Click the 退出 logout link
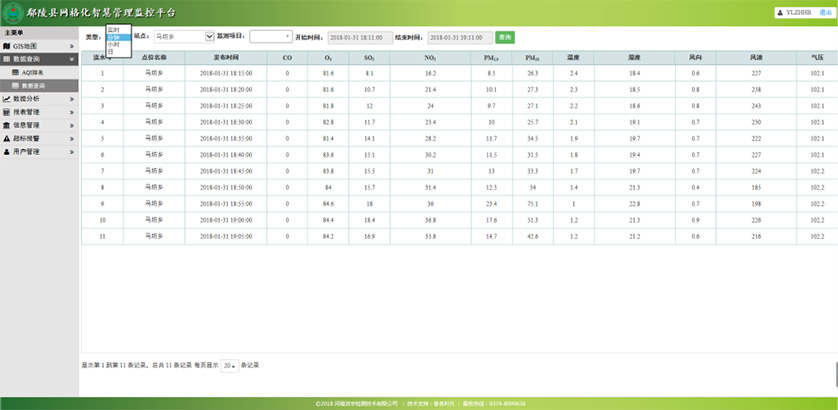 click(825, 13)
